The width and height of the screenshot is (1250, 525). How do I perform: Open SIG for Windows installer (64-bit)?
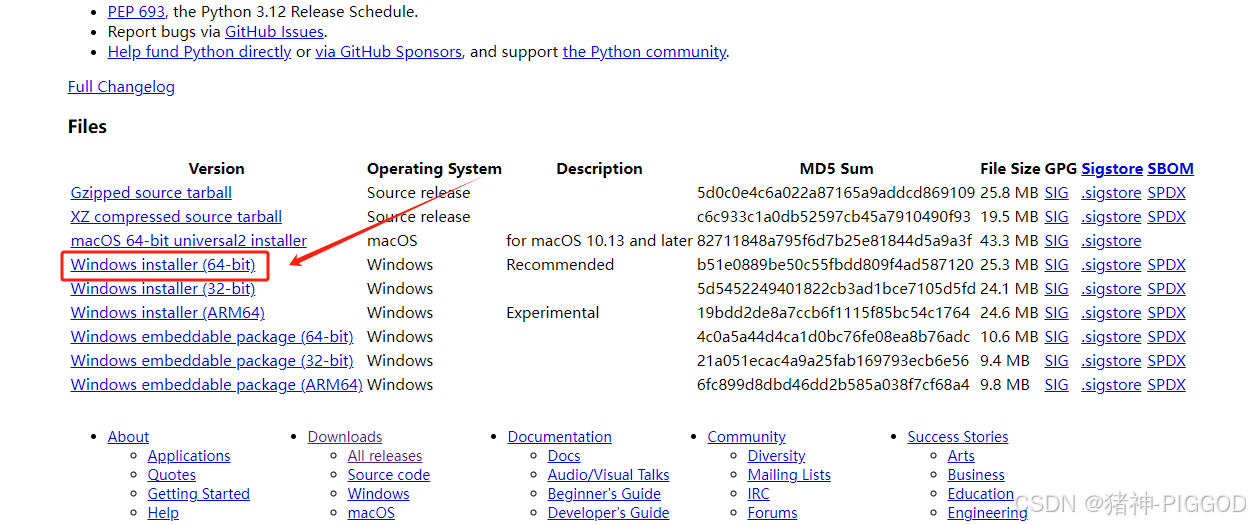point(1056,265)
